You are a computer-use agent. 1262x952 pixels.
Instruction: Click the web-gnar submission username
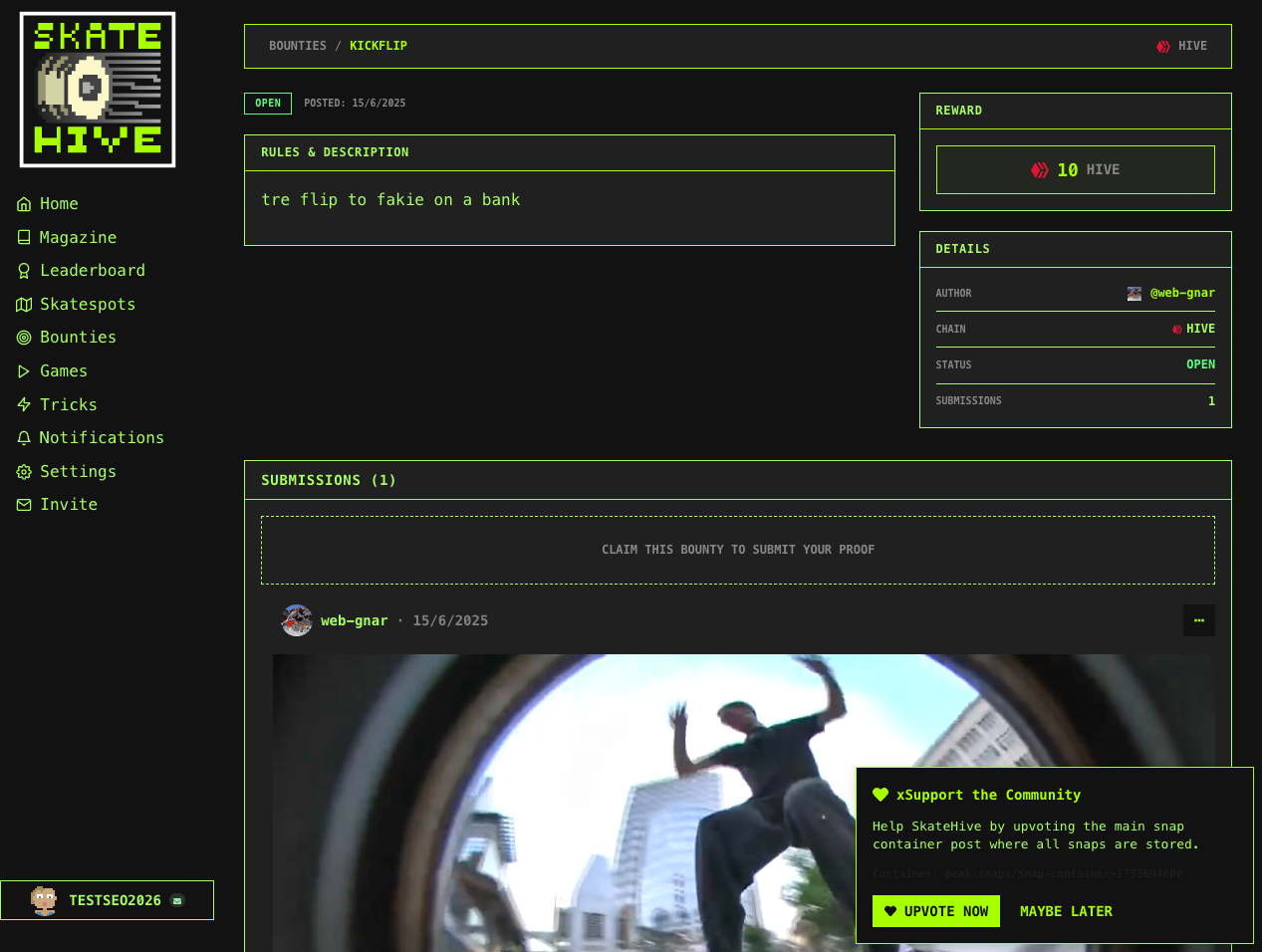point(354,620)
